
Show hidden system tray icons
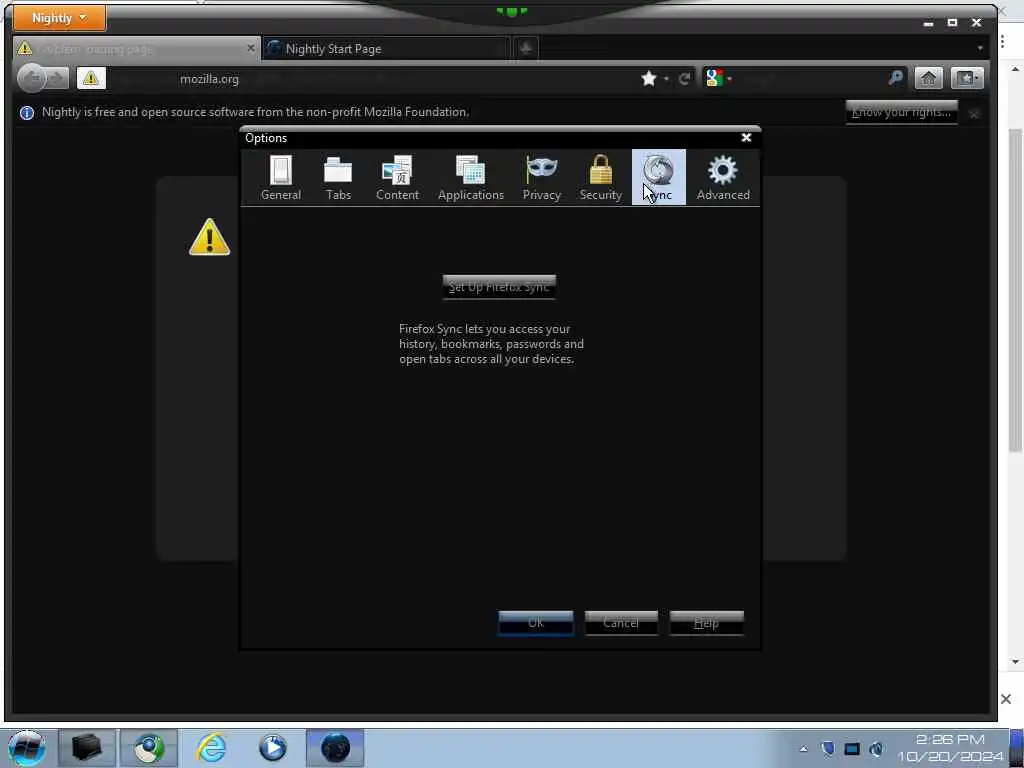click(x=803, y=748)
